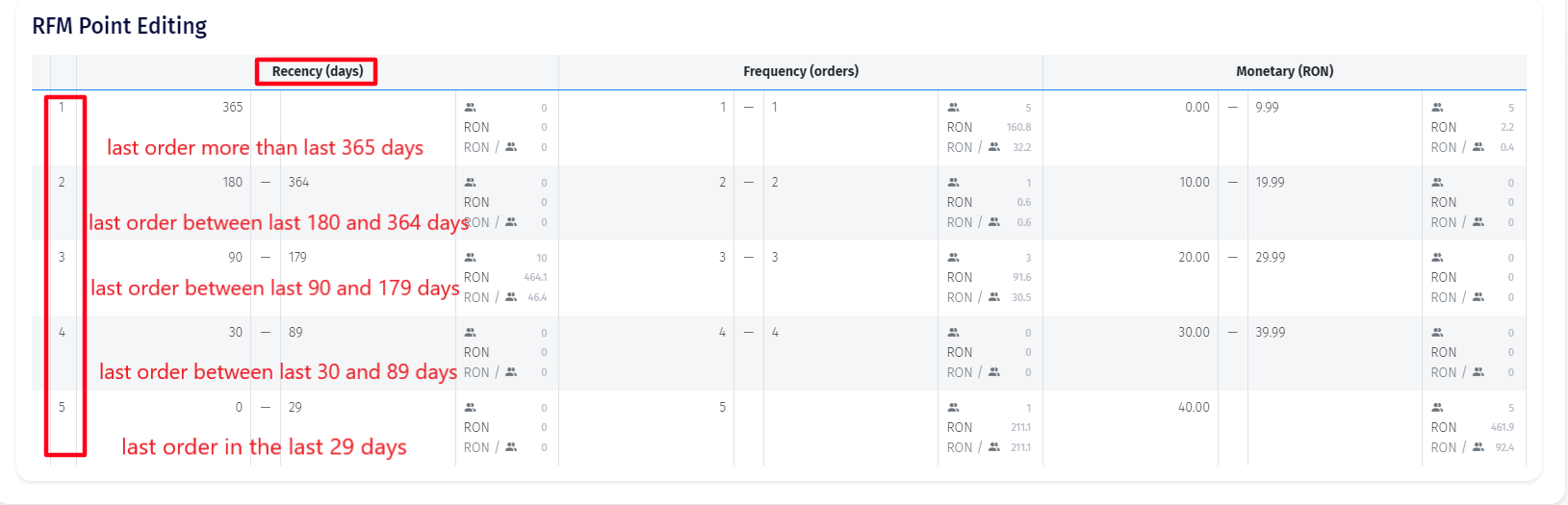Click RON per customer icon in Monetary row 2

coord(1478,222)
